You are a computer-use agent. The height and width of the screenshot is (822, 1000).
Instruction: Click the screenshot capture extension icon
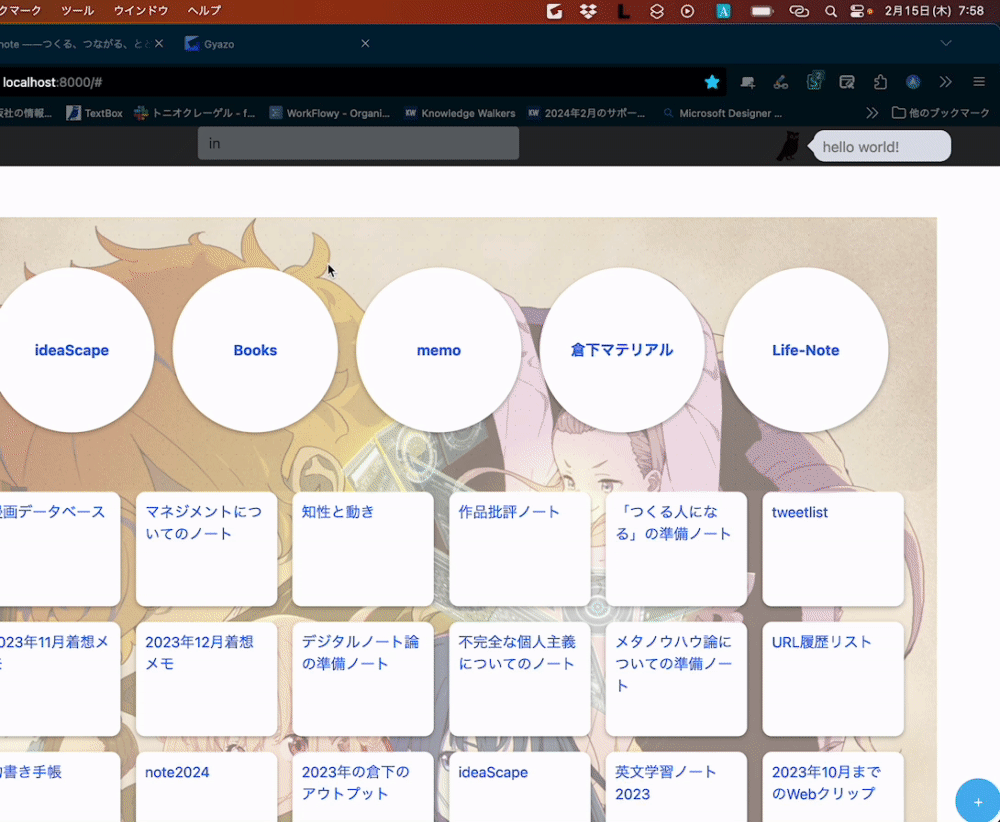tap(847, 82)
